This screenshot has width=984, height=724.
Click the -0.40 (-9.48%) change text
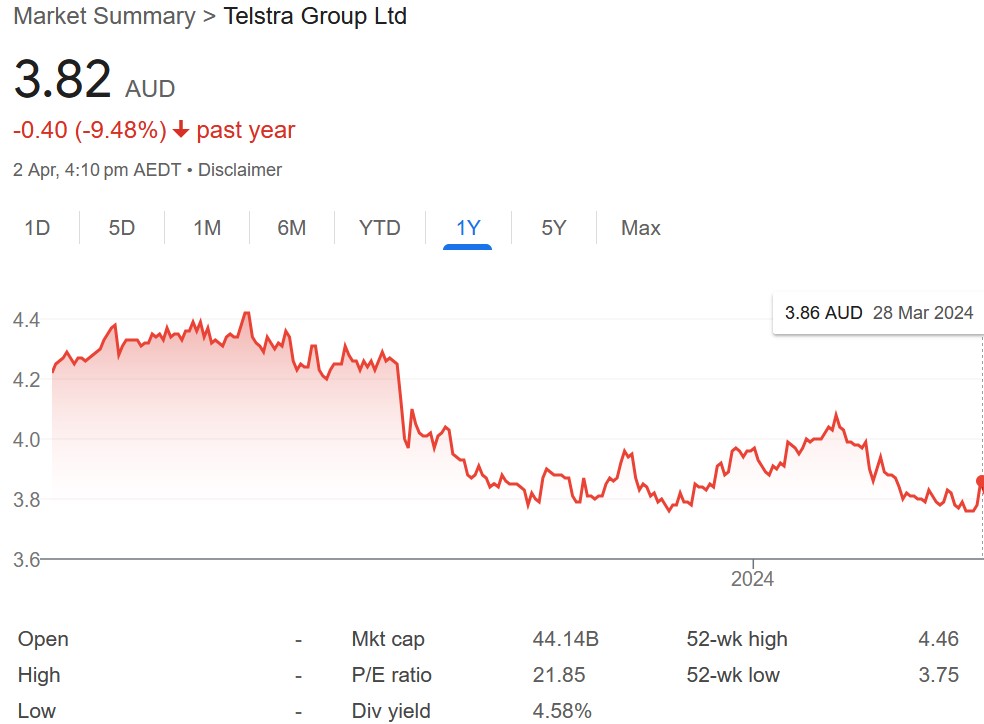[89, 130]
